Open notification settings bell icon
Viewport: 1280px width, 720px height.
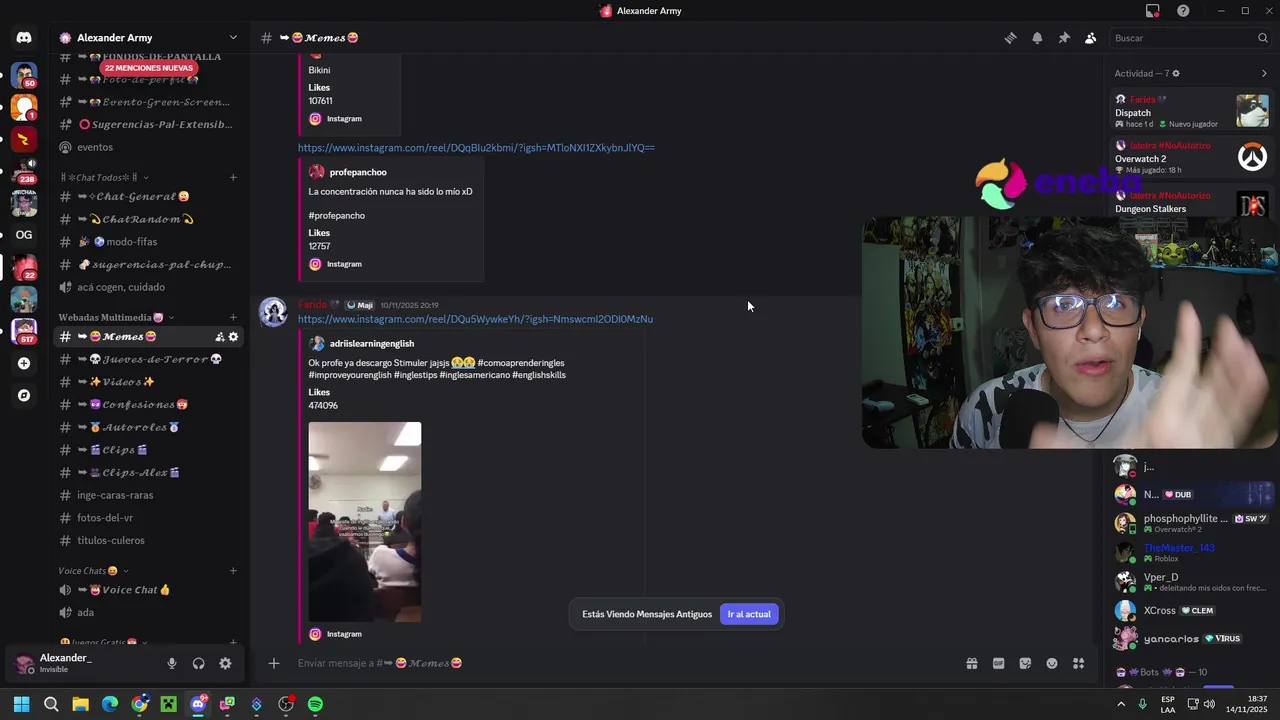click(1037, 38)
